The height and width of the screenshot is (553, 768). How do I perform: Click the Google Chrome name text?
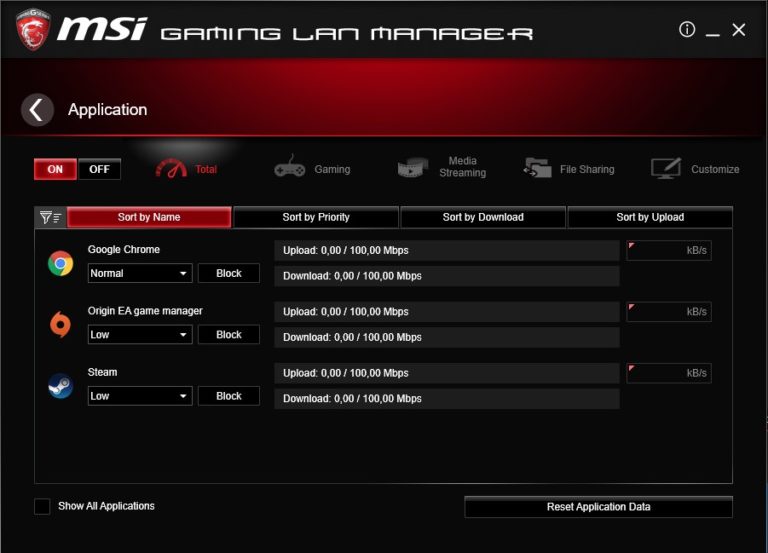point(124,249)
